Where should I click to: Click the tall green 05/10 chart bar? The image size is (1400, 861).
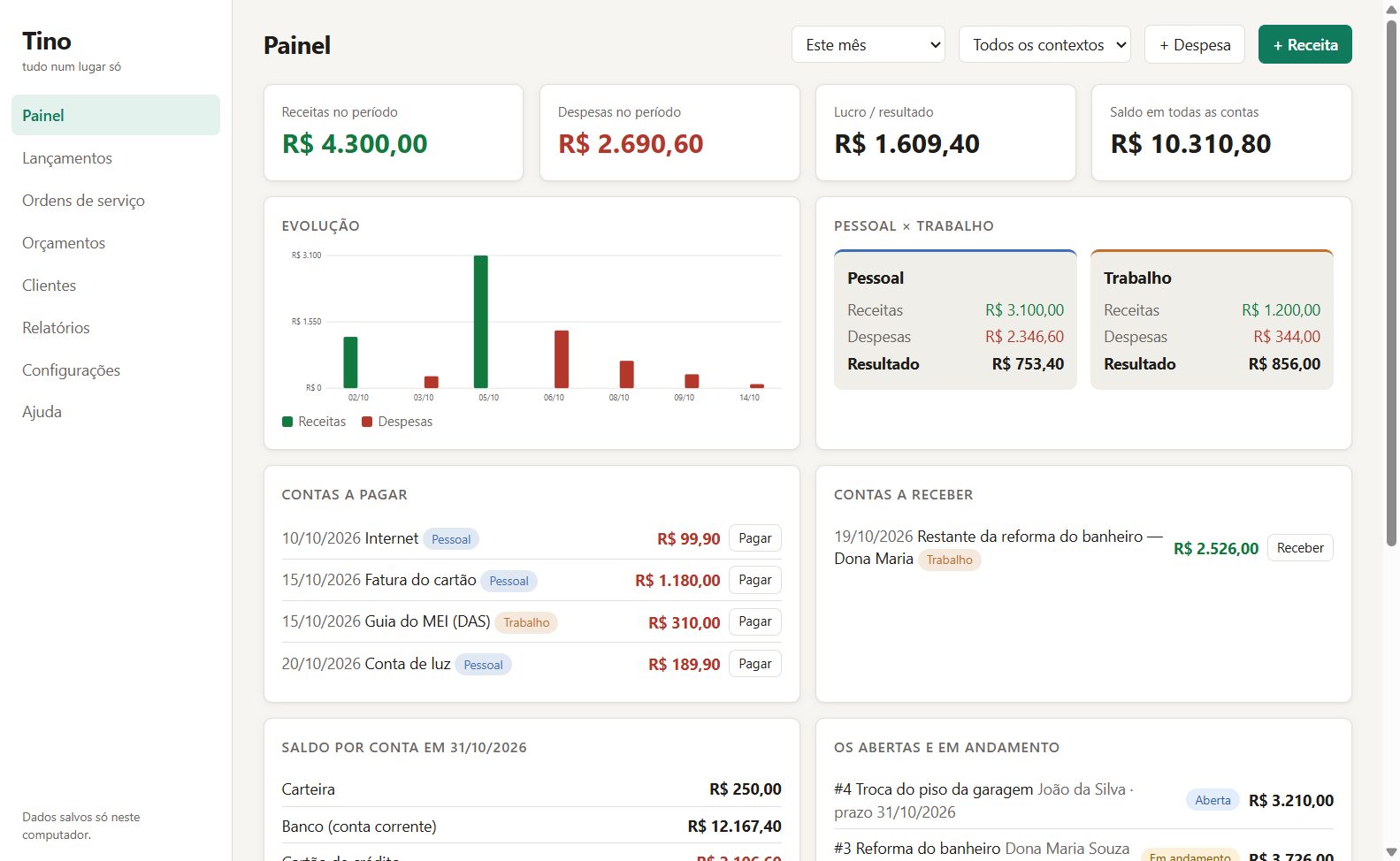481,322
